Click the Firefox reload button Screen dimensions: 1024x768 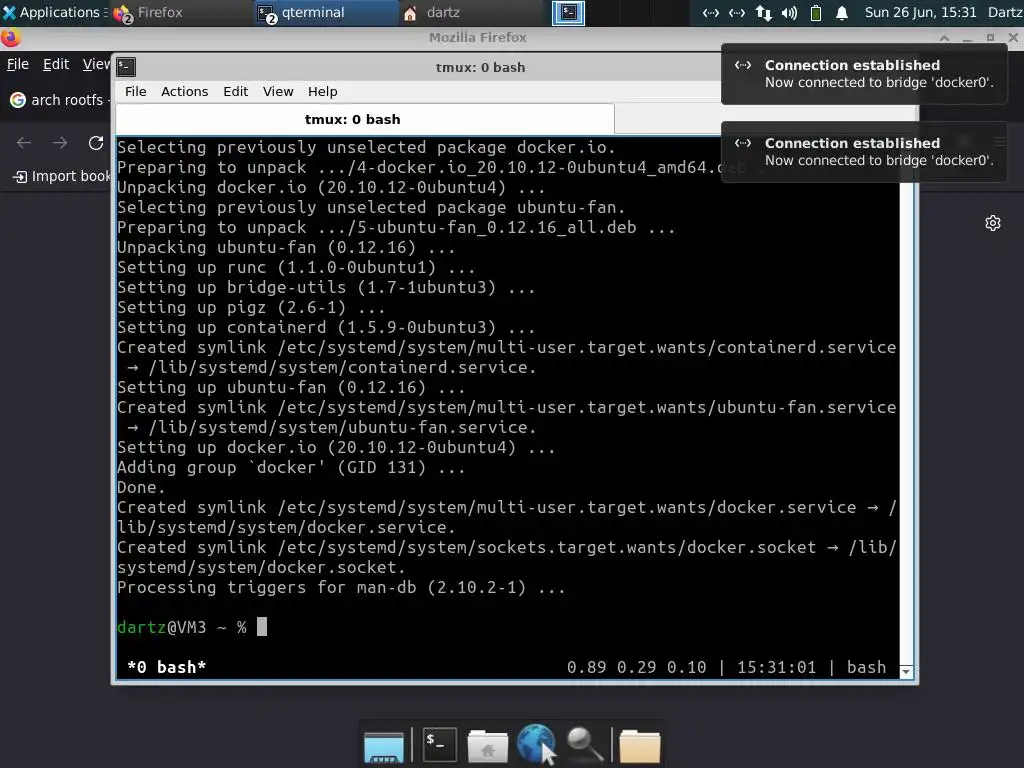[x=96, y=142]
